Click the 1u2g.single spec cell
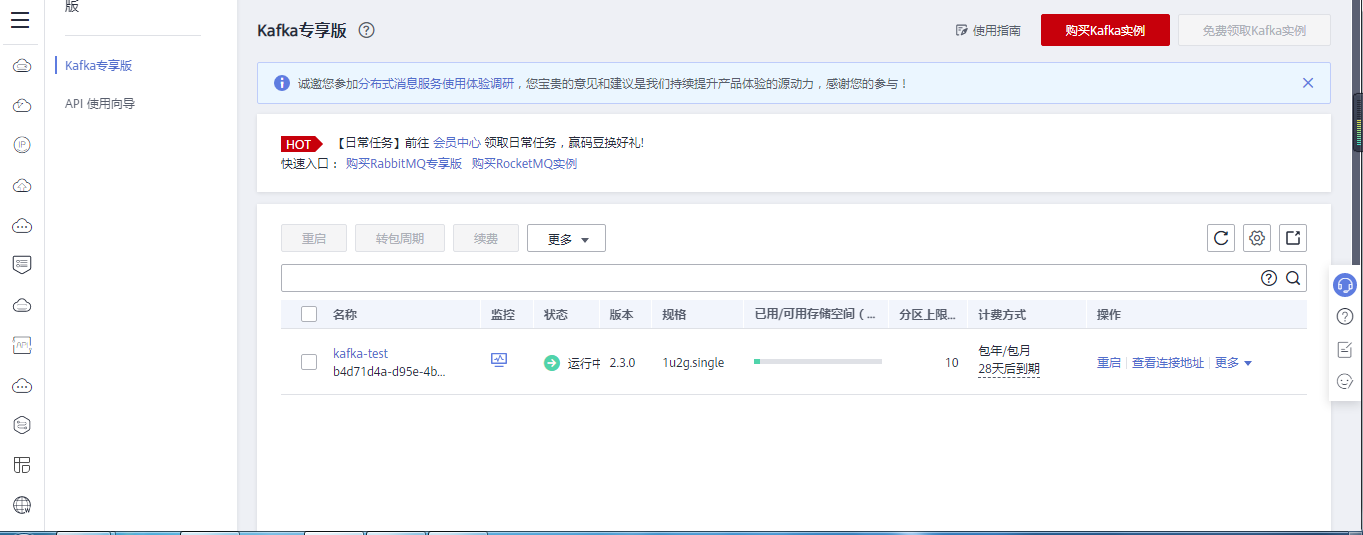1363x535 pixels. tap(693, 362)
